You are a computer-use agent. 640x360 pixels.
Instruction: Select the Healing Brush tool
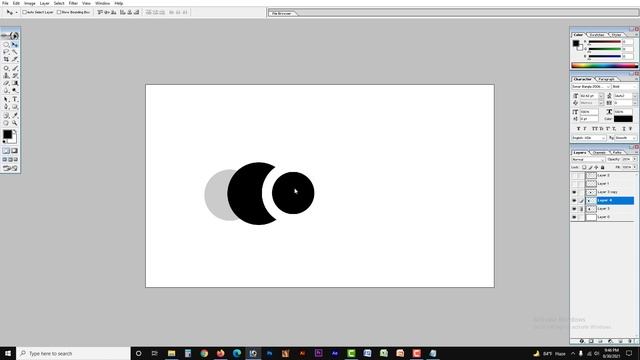[x=6, y=68]
